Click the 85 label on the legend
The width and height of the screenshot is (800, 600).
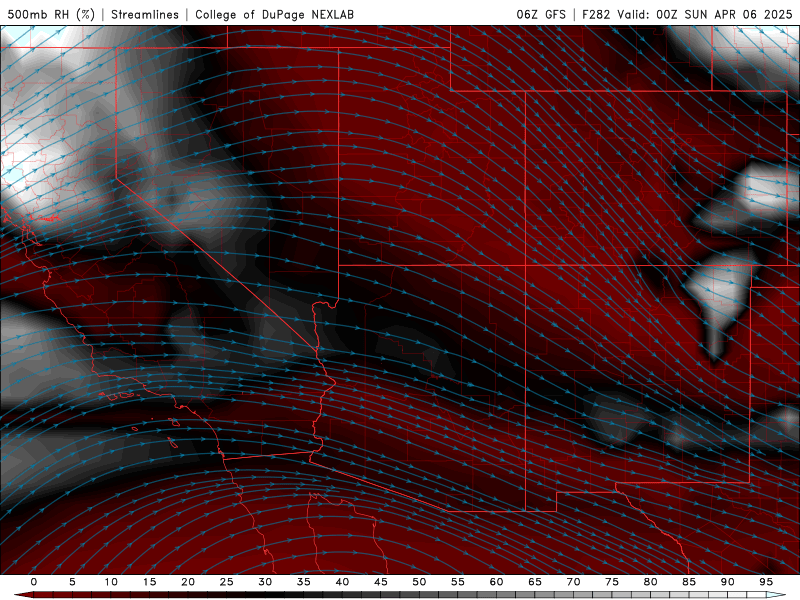[689, 582]
